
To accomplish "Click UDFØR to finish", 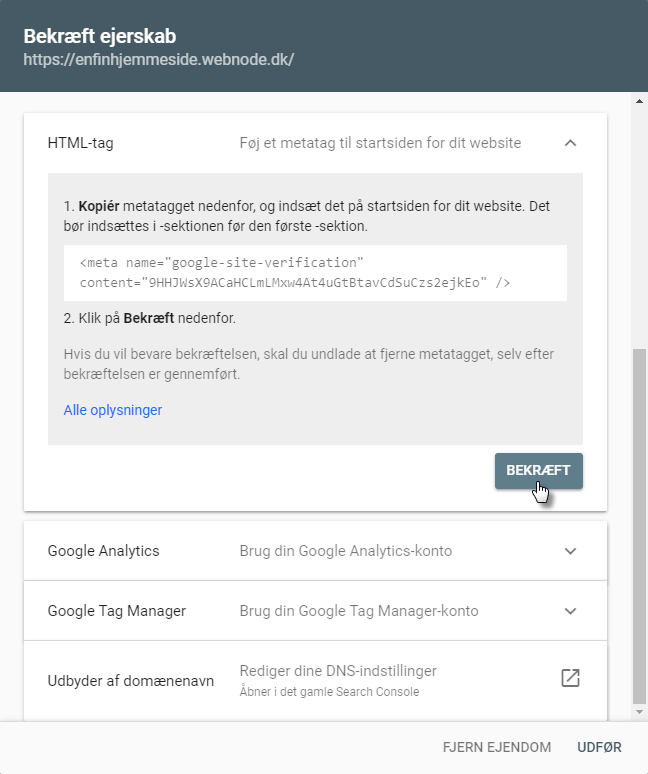I will 599,748.
